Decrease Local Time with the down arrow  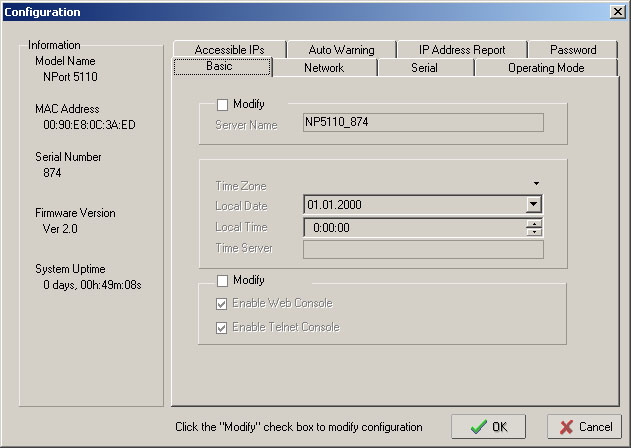(535, 232)
